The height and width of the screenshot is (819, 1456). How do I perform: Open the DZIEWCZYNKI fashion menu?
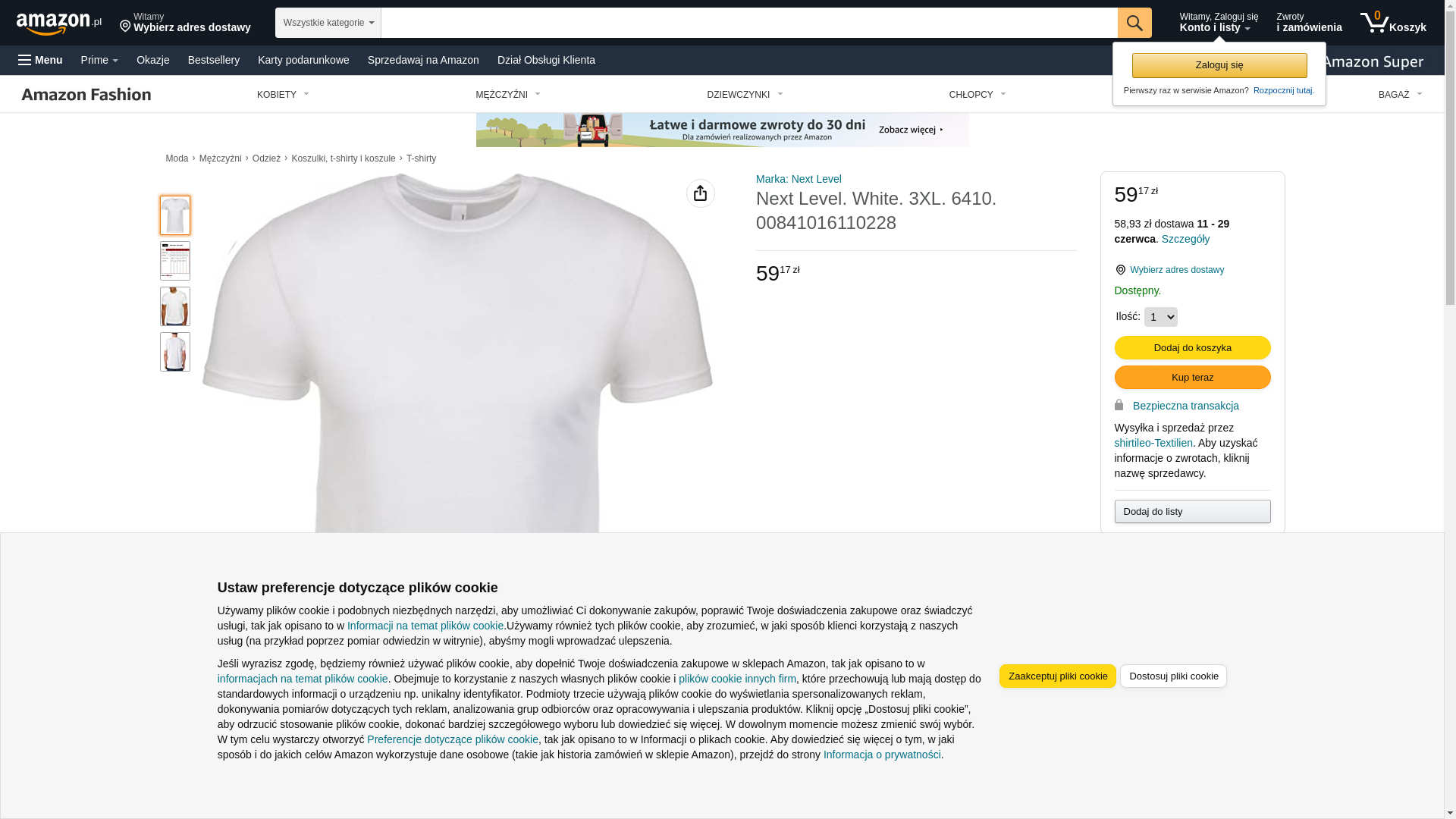(x=745, y=95)
